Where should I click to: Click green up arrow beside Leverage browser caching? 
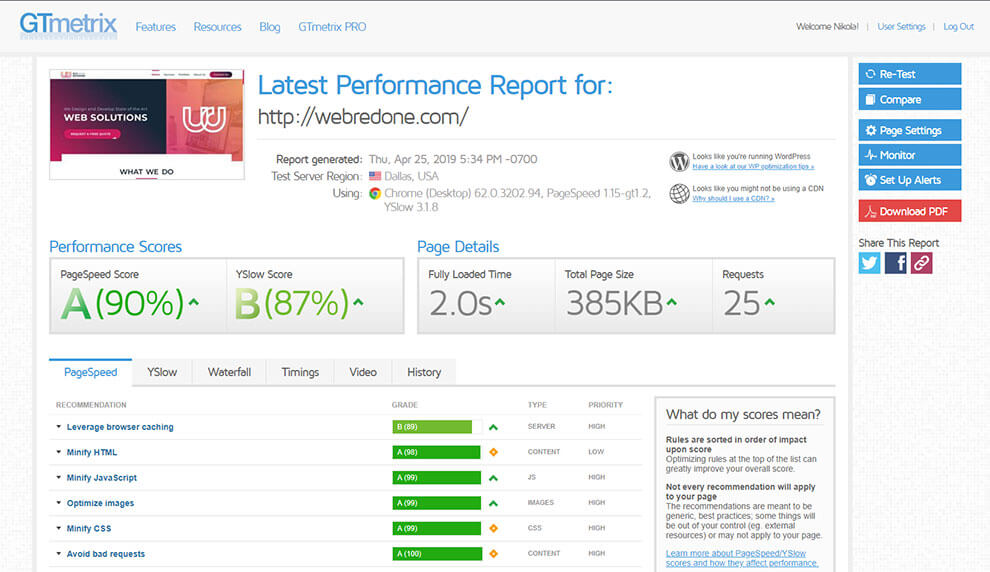point(493,427)
